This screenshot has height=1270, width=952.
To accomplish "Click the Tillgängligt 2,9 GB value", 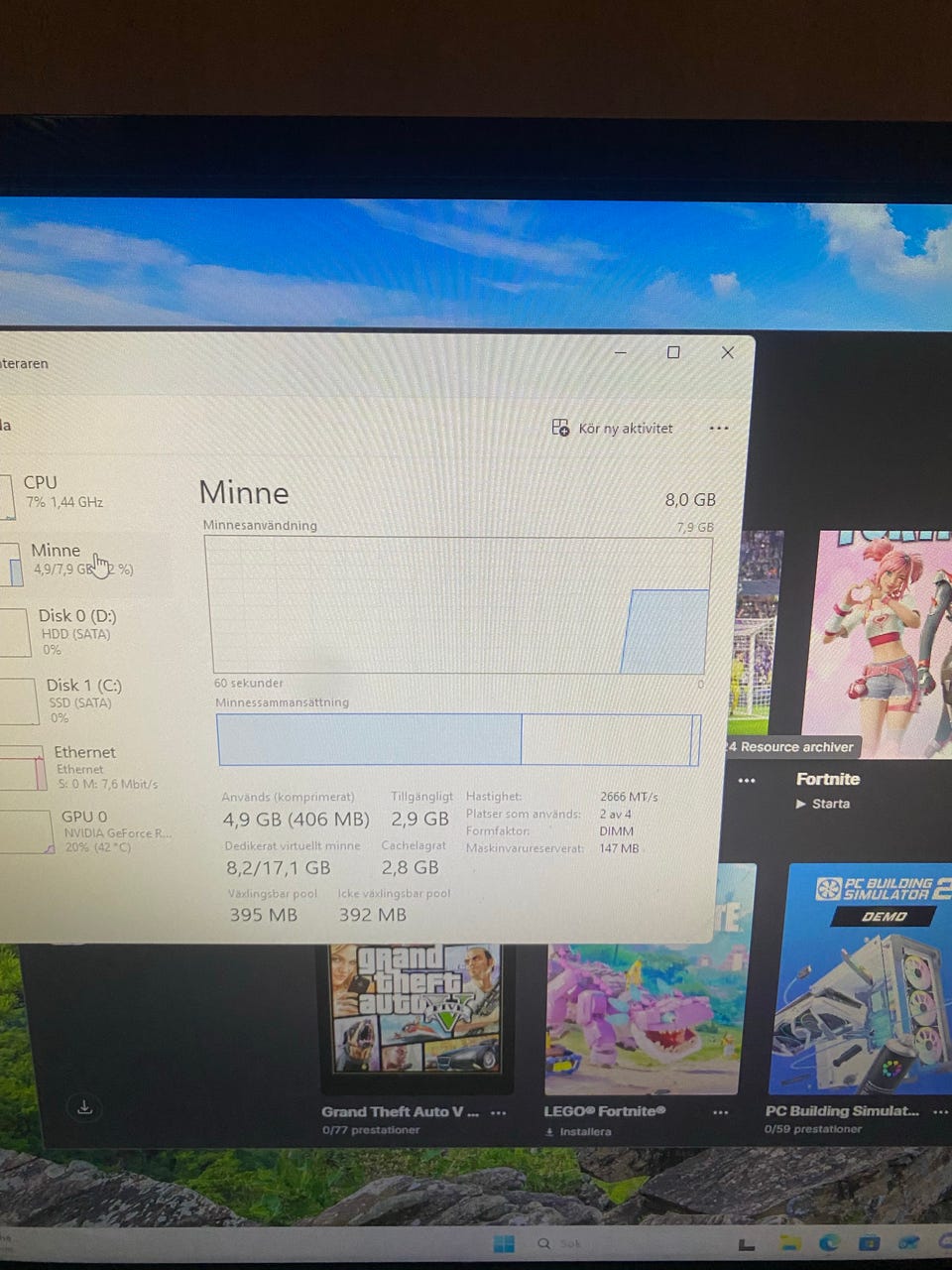I will coord(419,819).
